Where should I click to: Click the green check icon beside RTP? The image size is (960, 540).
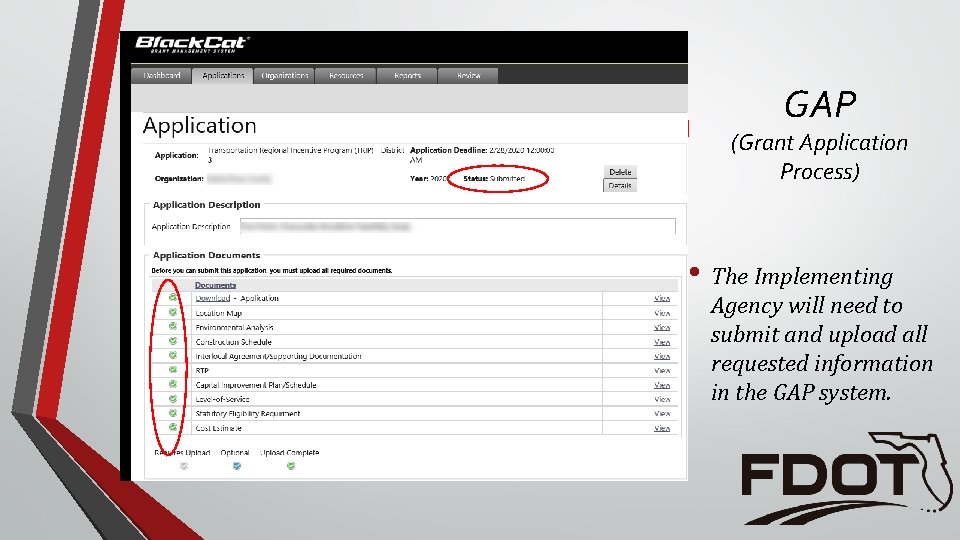pyautogui.click(x=173, y=370)
